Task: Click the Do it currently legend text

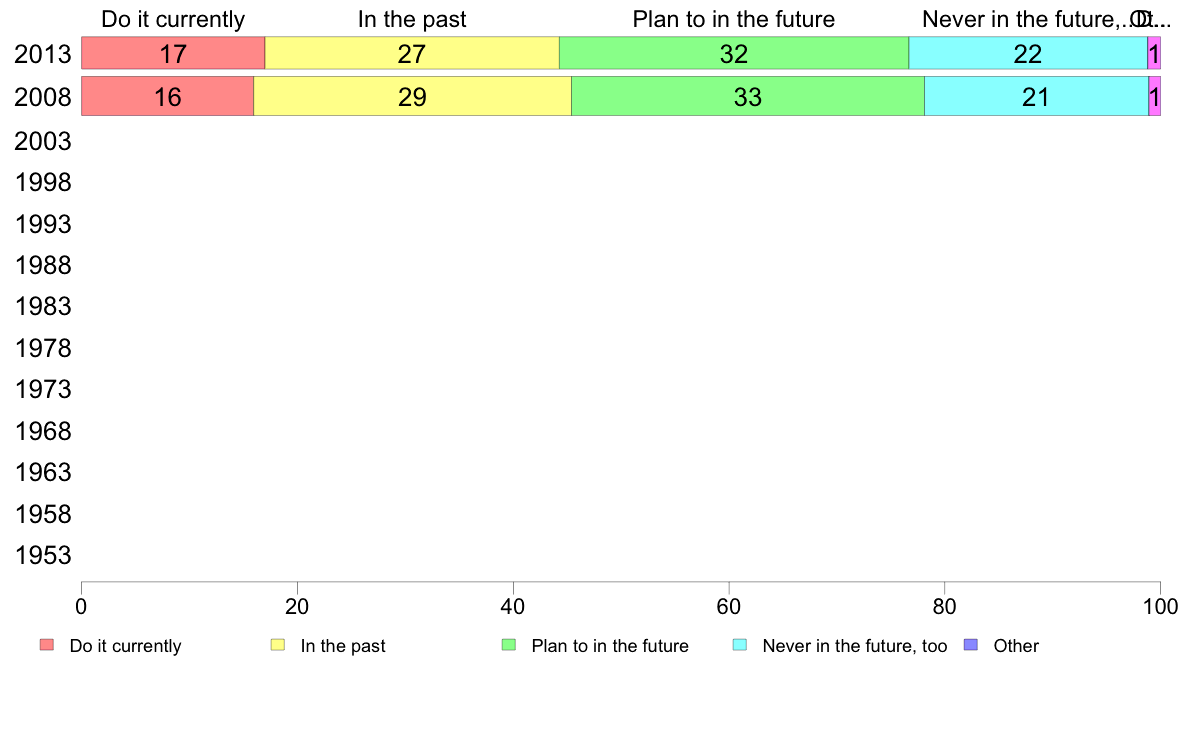Action: click(x=126, y=646)
